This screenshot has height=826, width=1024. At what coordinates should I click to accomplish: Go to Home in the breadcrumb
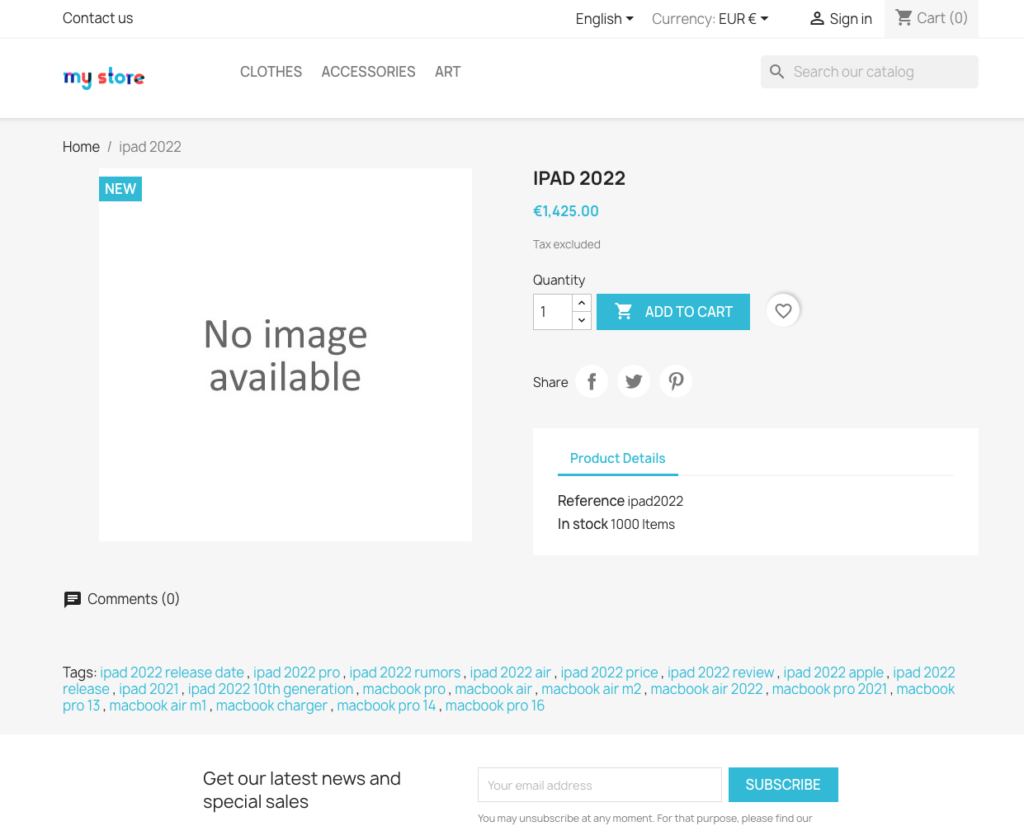click(x=81, y=147)
